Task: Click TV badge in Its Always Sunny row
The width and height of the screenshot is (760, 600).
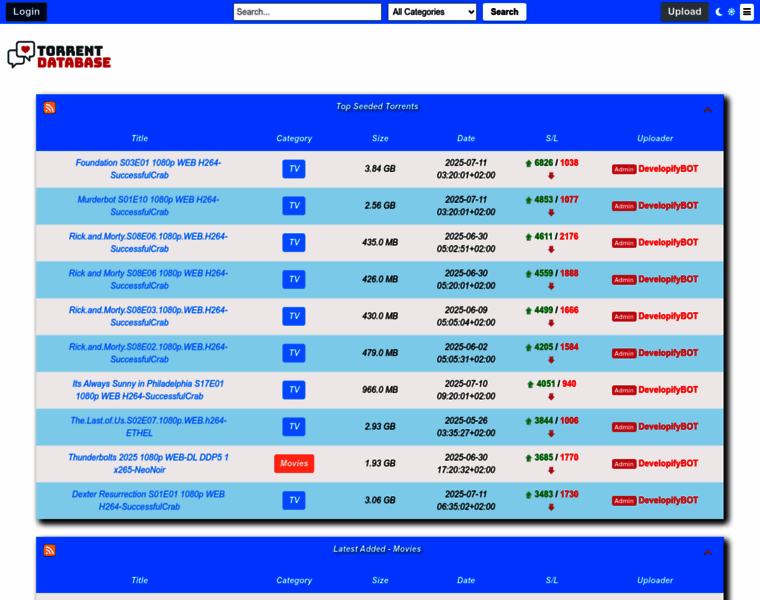Action: click(x=294, y=390)
